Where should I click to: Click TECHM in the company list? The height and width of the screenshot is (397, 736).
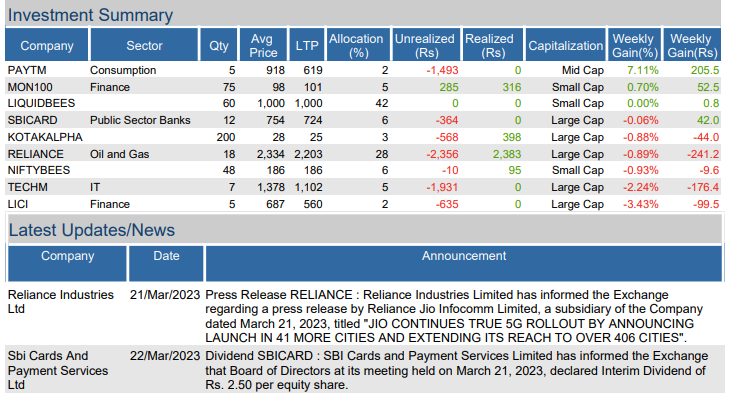[x=27, y=187]
